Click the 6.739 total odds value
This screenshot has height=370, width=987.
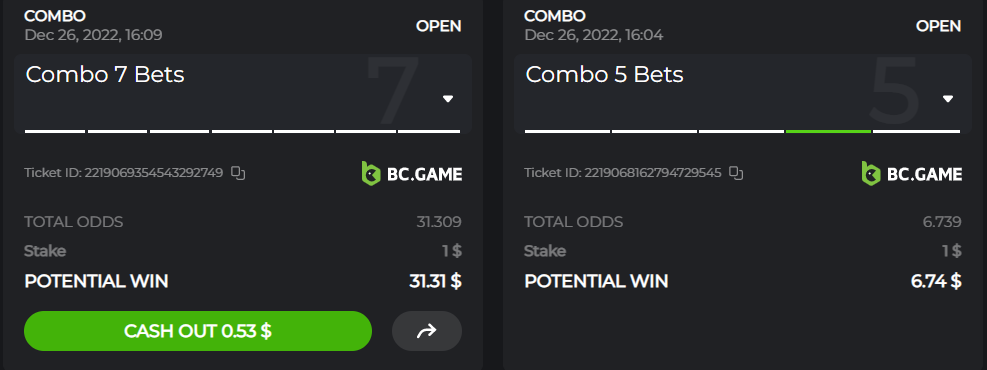tap(942, 222)
